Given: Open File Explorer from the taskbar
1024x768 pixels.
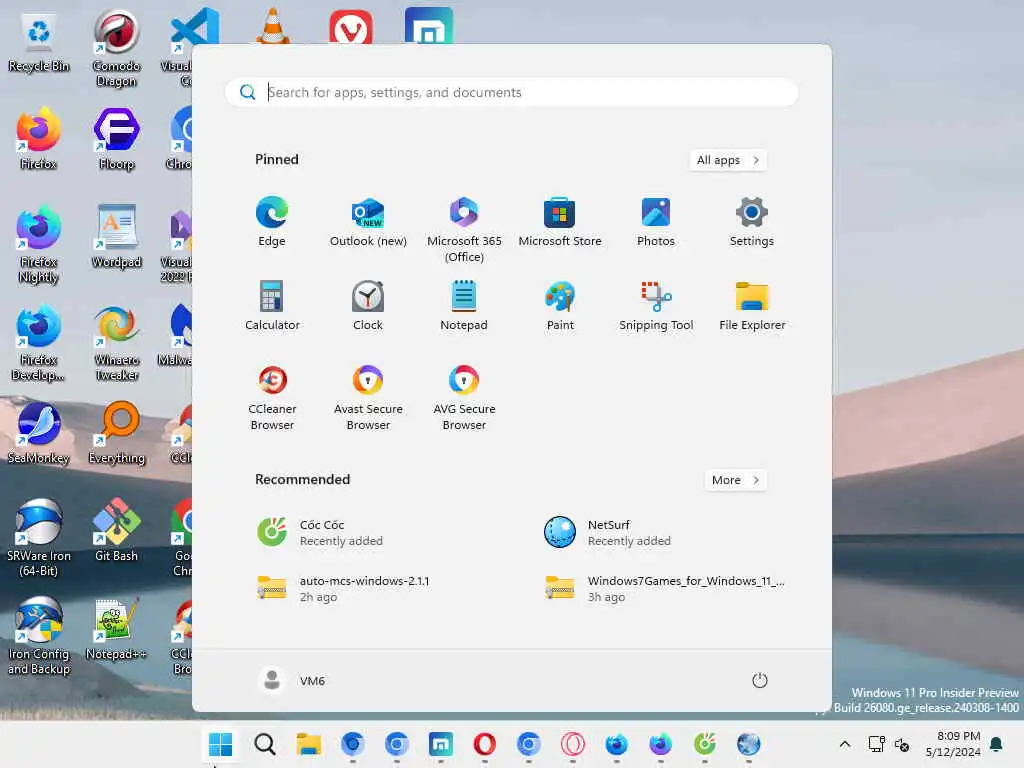Looking at the screenshot, I should pos(308,744).
